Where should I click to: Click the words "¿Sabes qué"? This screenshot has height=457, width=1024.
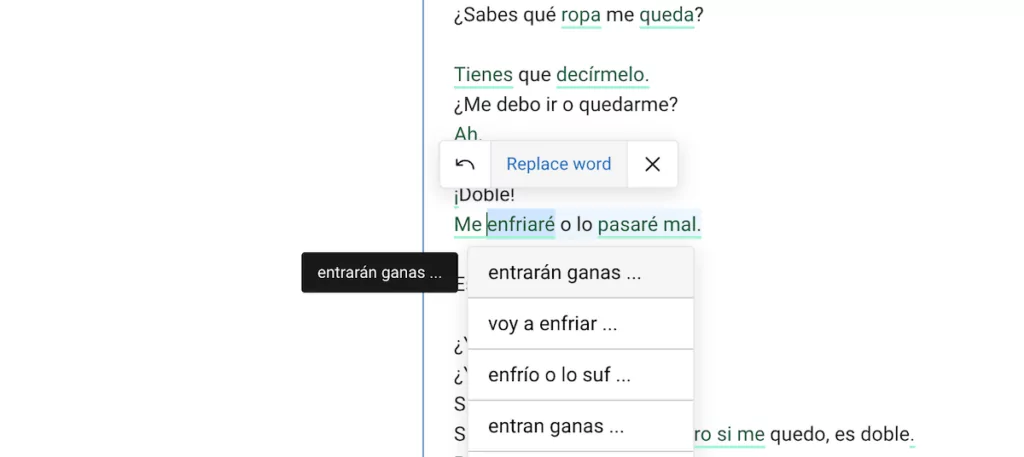coord(505,15)
